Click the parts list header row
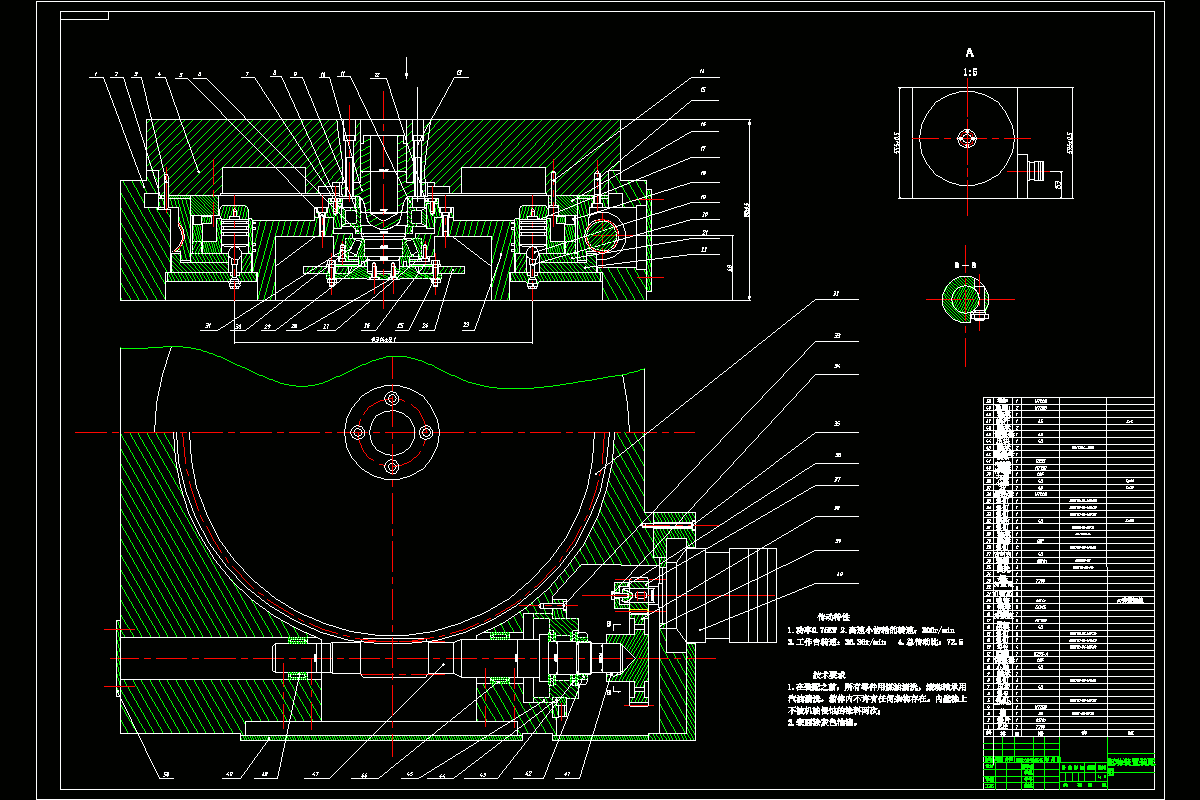 pos(1069,732)
